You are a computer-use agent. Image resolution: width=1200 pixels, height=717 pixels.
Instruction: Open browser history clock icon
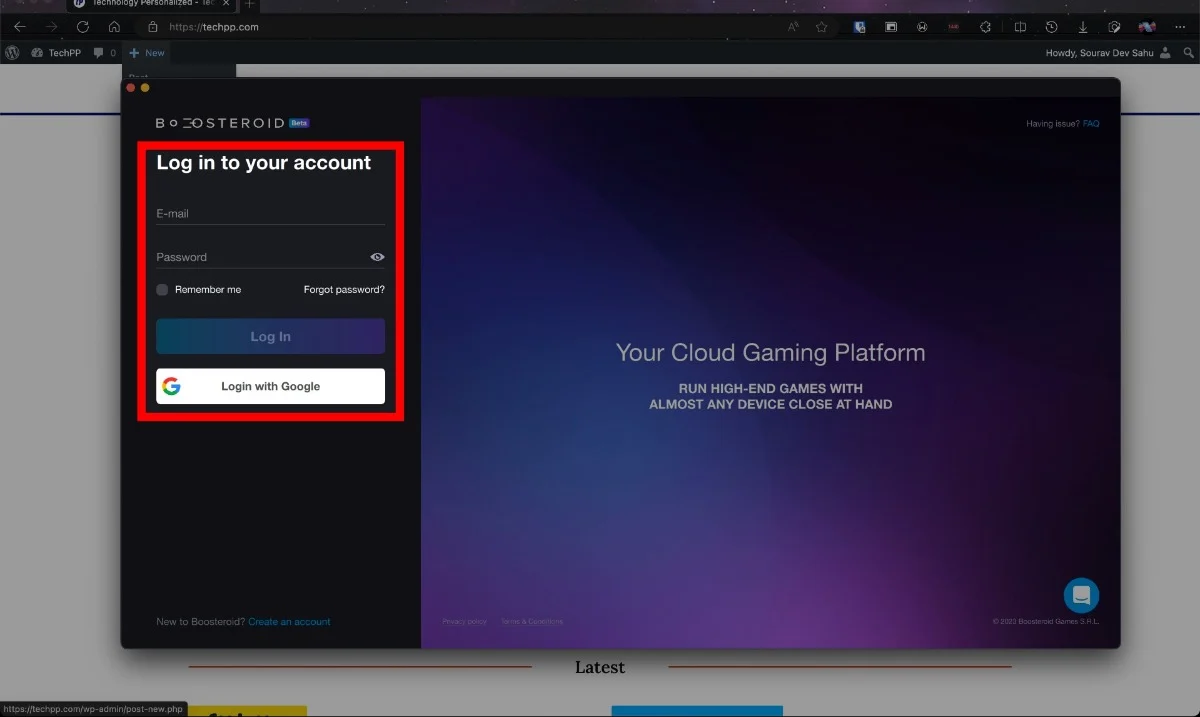(1051, 27)
